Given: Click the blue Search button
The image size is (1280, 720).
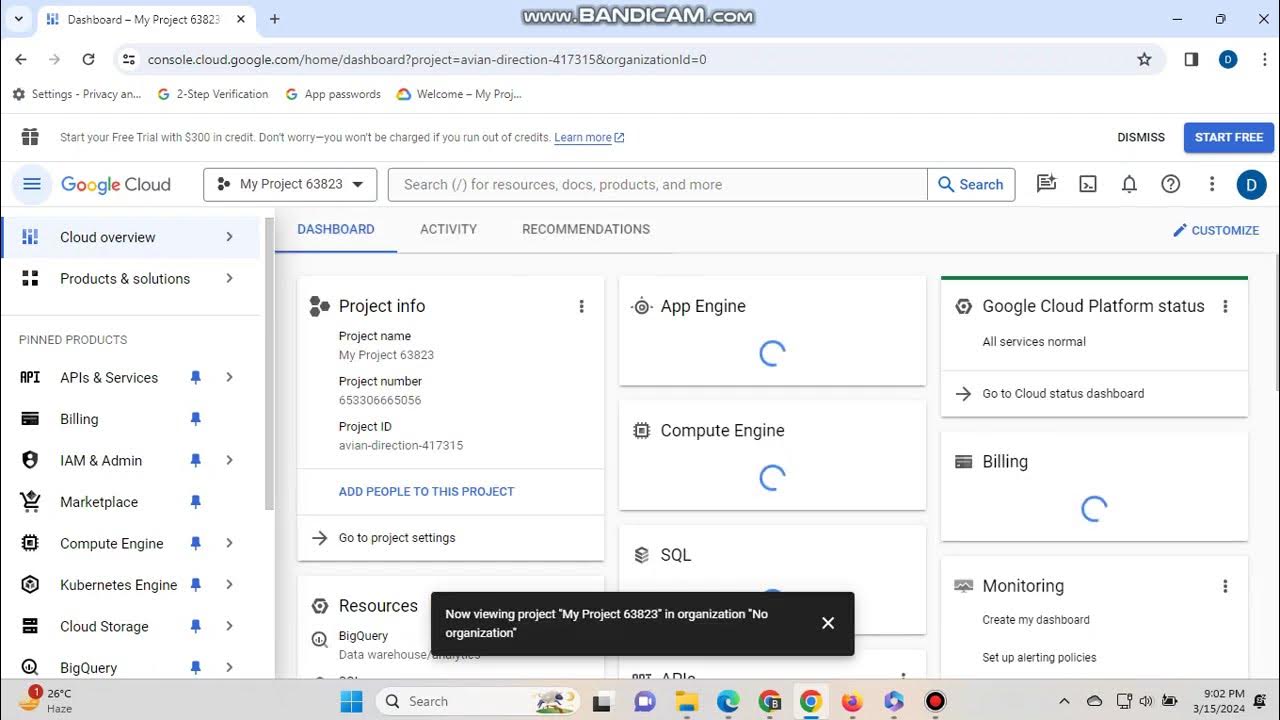Looking at the screenshot, I should 971,184.
